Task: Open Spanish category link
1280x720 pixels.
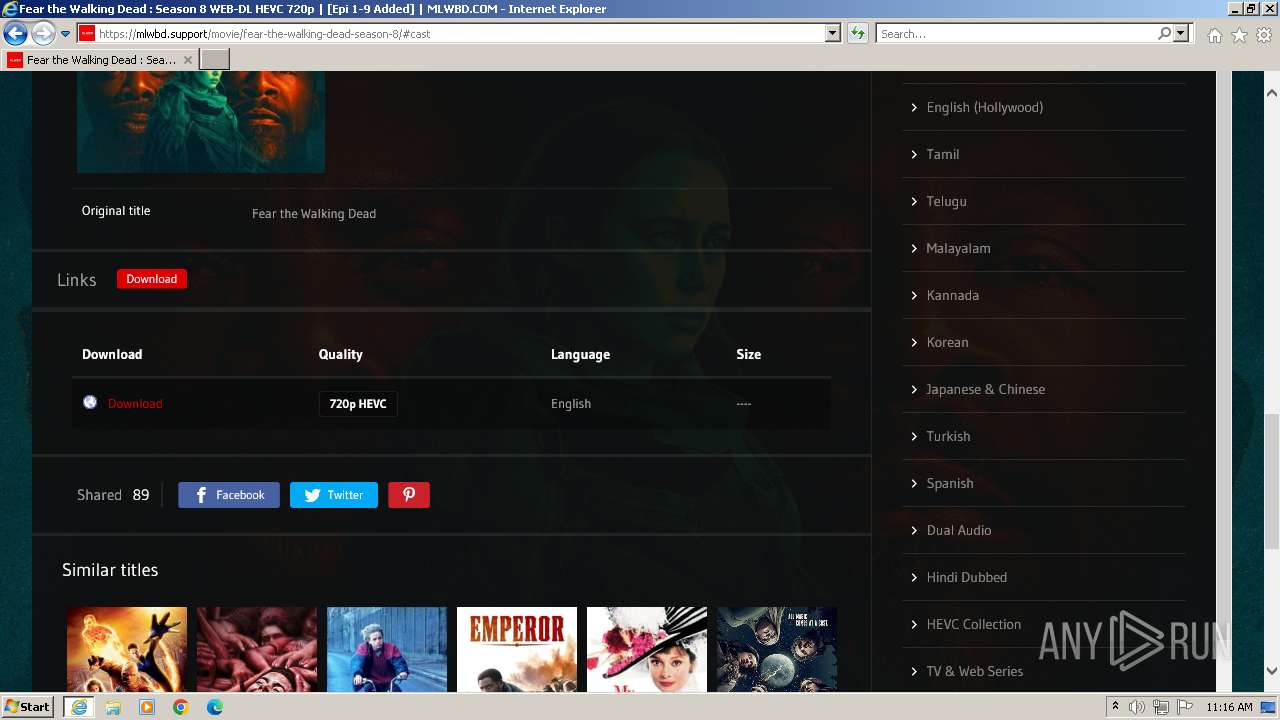Action: (949, 483)
